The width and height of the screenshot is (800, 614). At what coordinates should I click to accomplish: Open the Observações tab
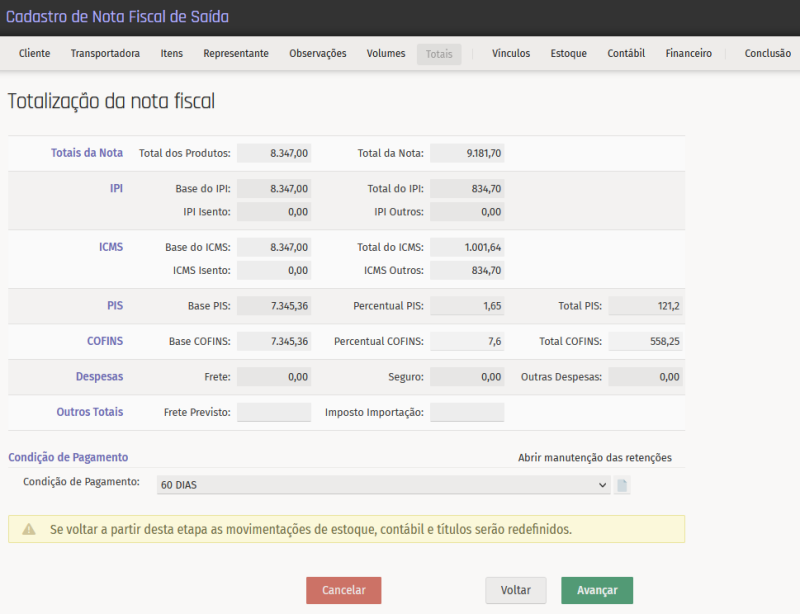318,54
